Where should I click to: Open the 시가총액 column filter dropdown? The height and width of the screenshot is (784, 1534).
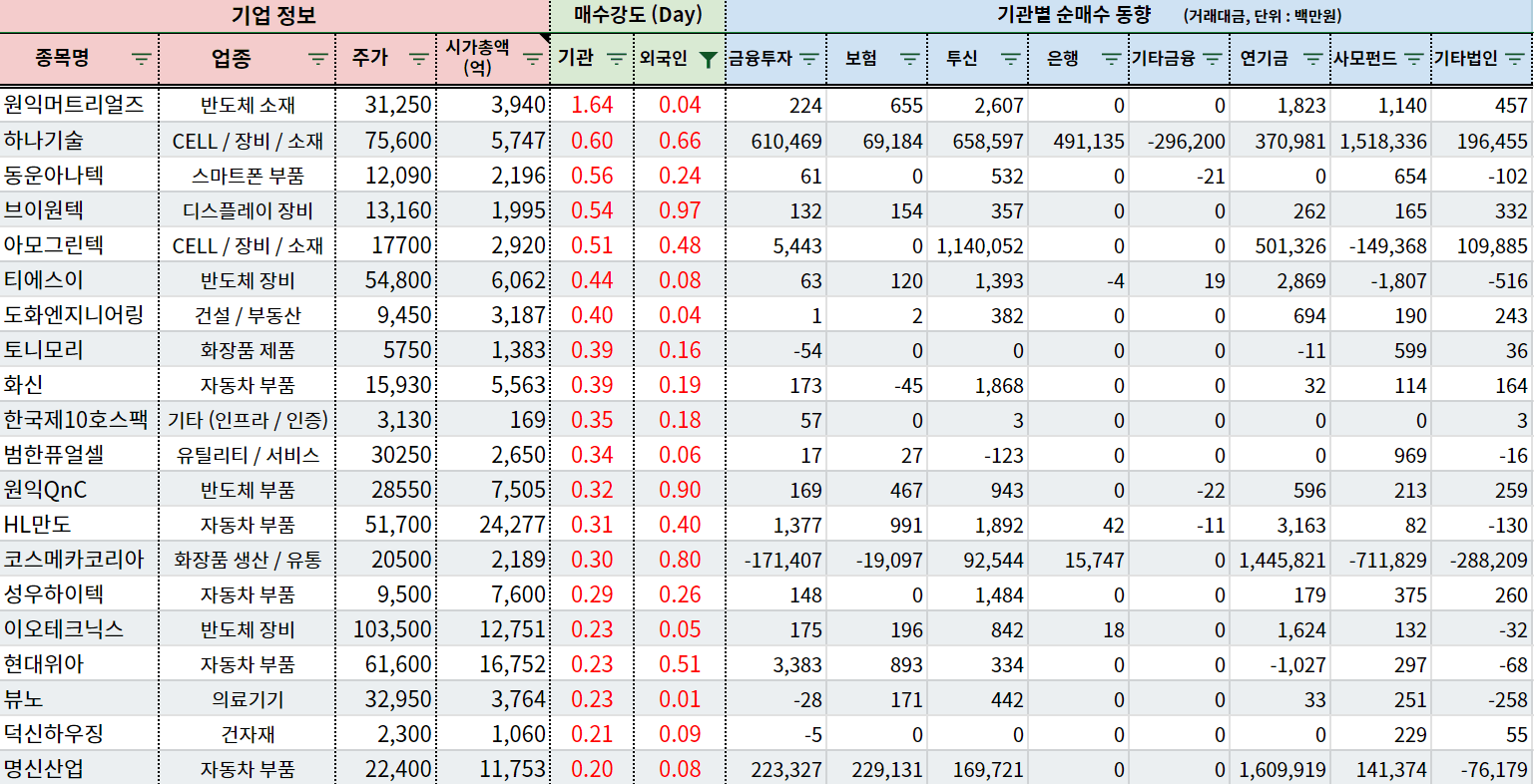tap(534, 59)
